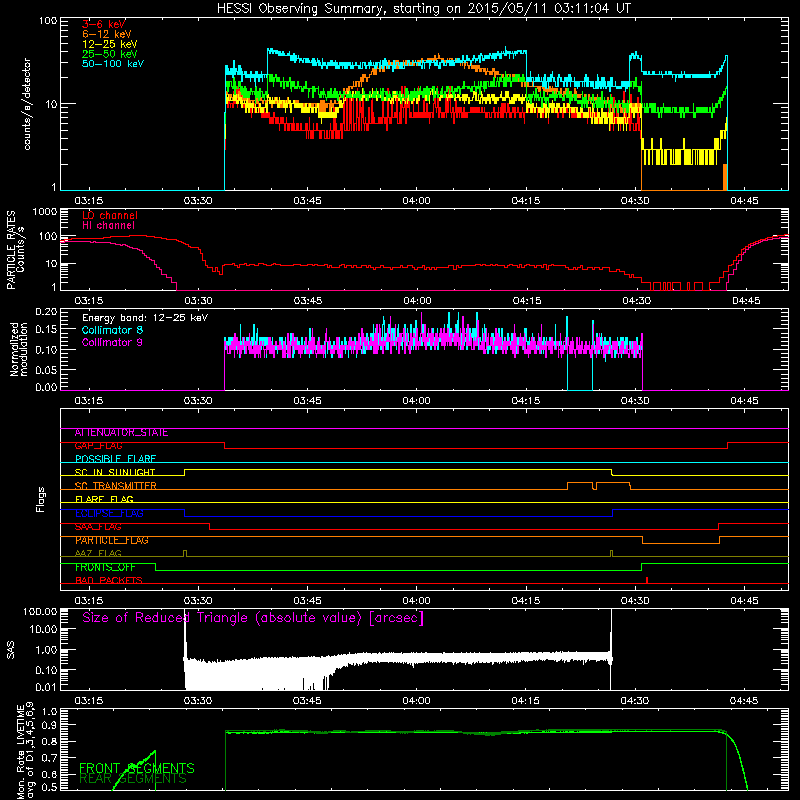This screenshot has height=800, width=800.
Task: Select the Collimator 9 legend label
Action: tap(112, 342)
